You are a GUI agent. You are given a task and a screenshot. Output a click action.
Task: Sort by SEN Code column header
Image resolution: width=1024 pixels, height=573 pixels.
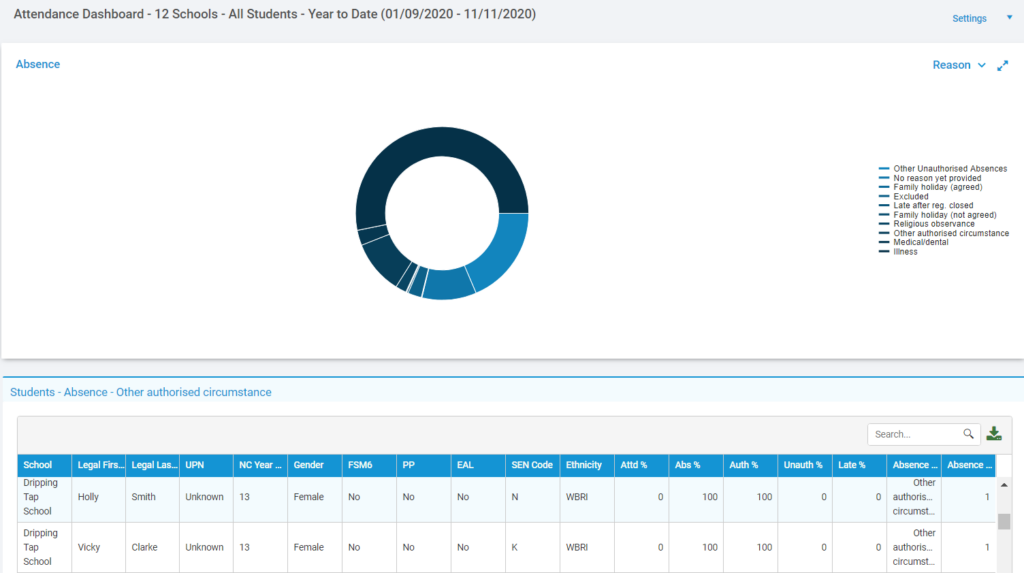532,465
